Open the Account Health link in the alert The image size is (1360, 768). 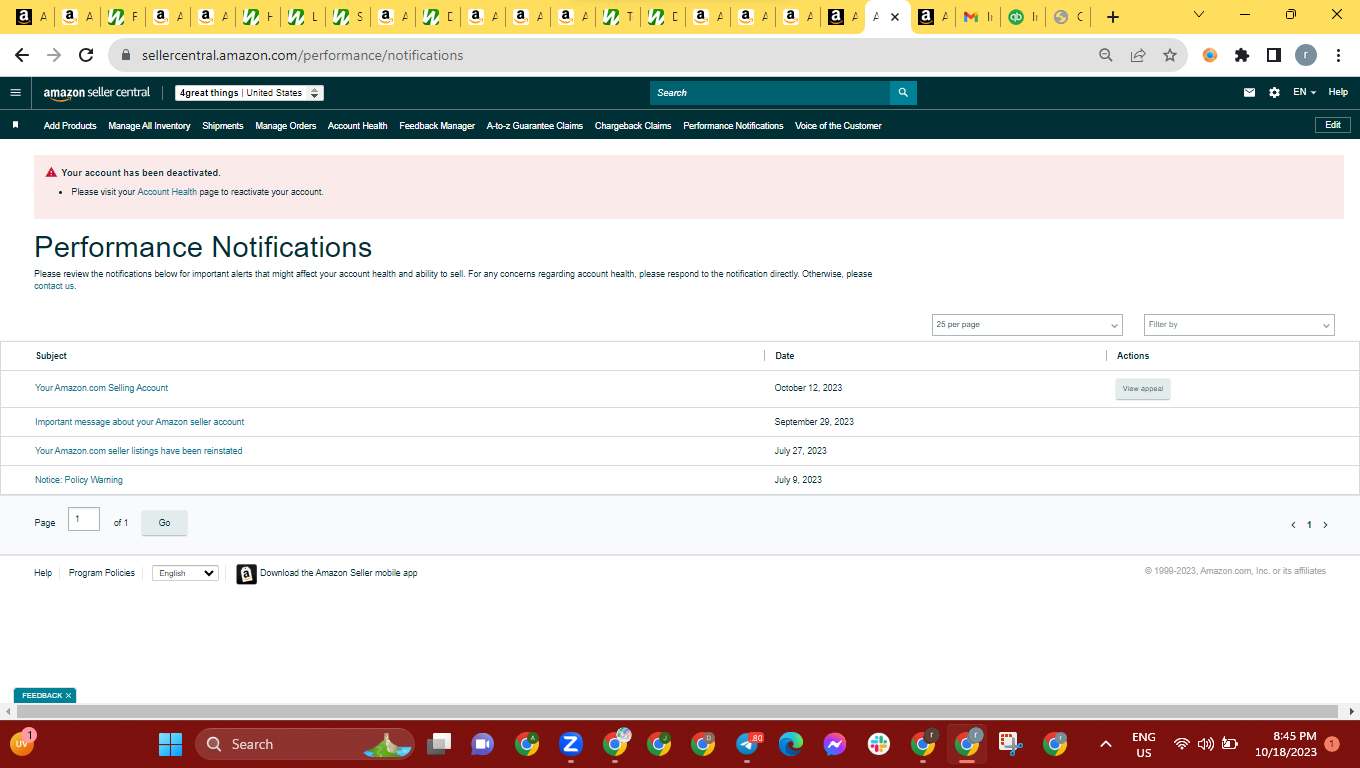point(167,192)
